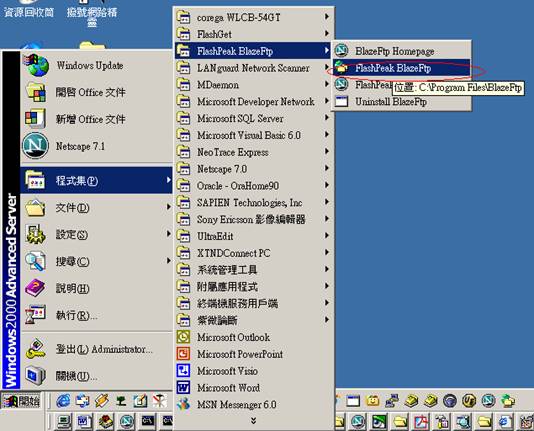Launch Microsoft PowerPoint
Viewport: 534px width, 431px height.
click(253, 354)
